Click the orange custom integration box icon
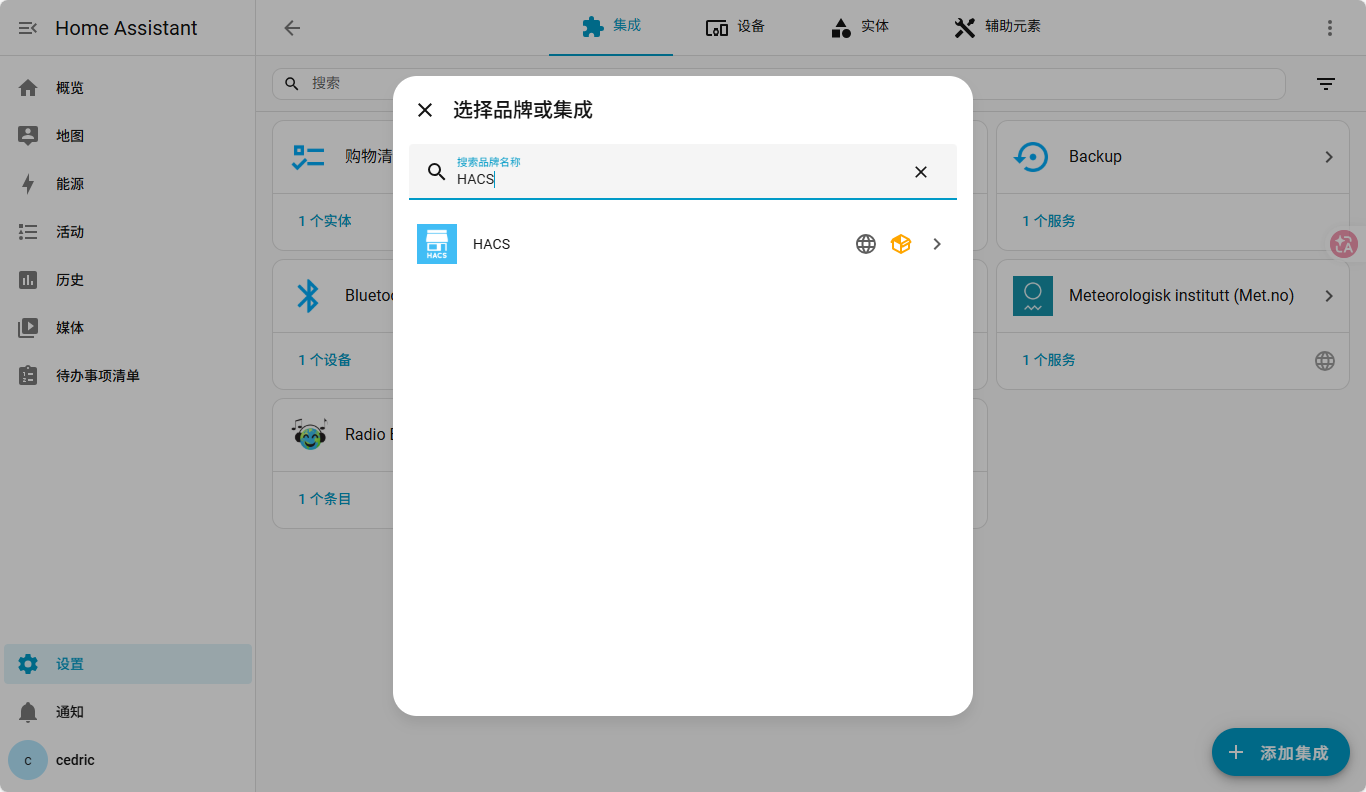Viewport: 1366px width, 792px height. (x=901, y=244)
